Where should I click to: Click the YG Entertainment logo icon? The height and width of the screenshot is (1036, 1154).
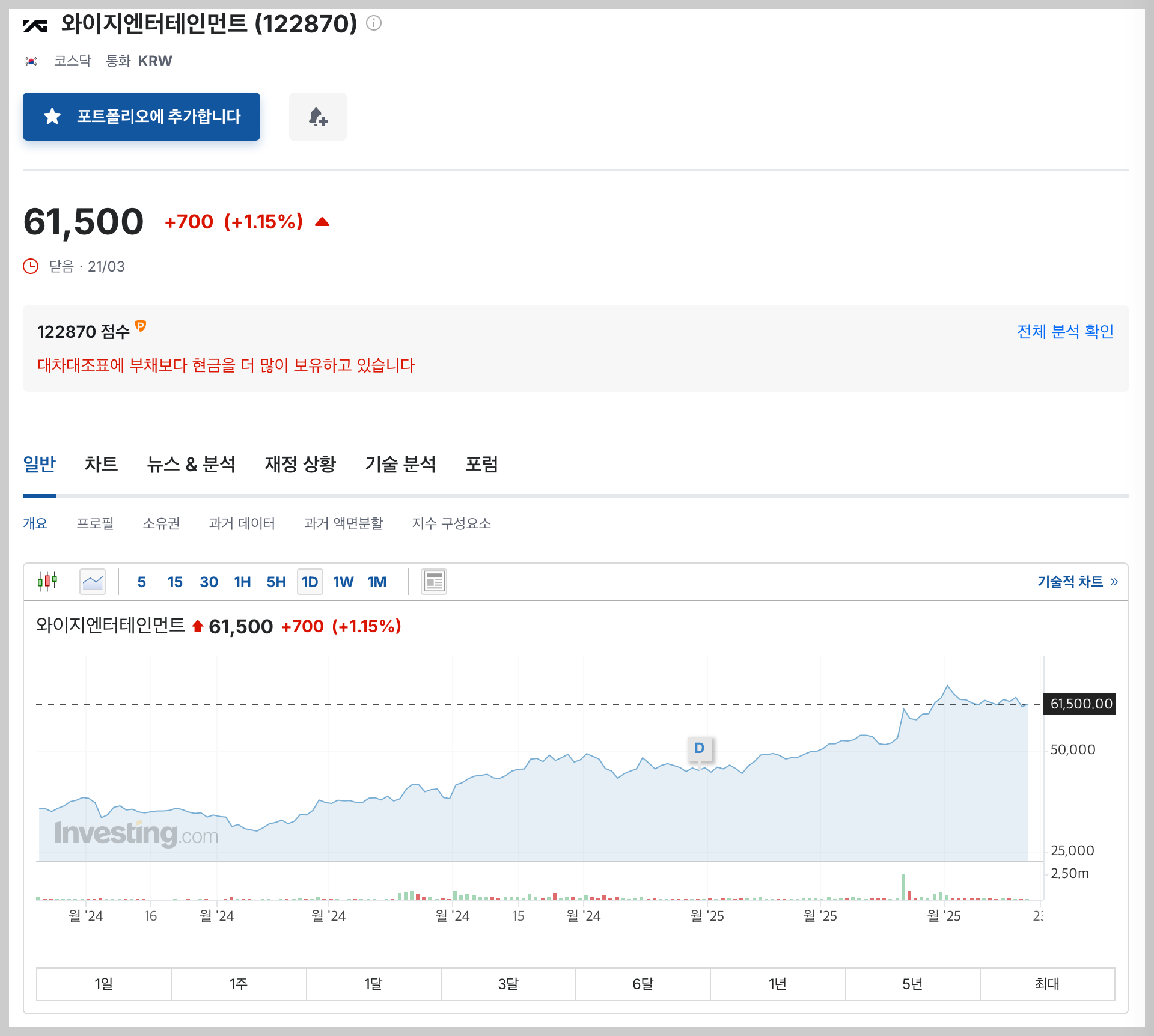click(35, 26)
